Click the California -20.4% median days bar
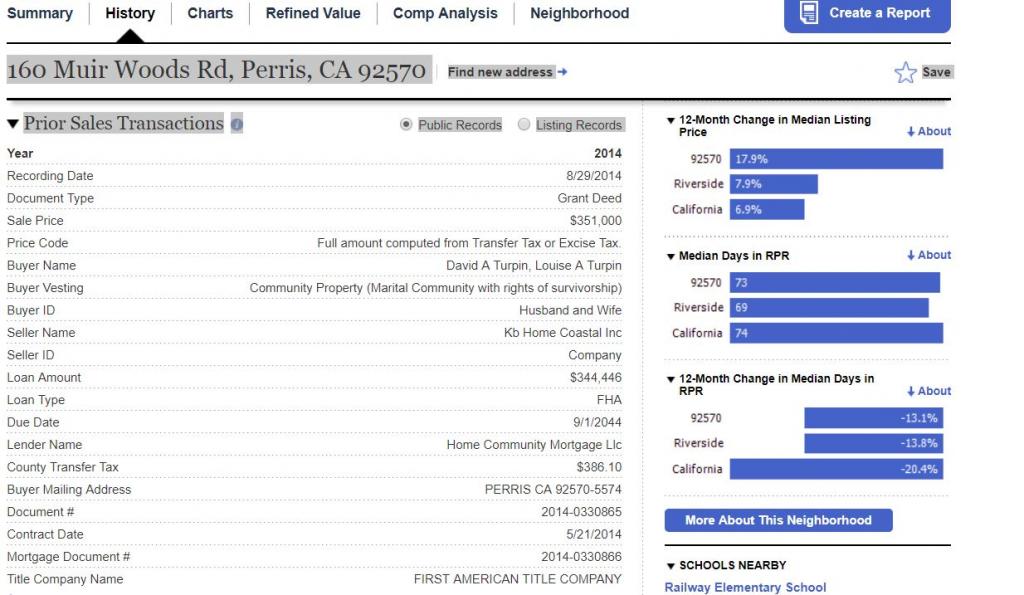This screenshot has width=1024, height=595. tap(836, 469)
